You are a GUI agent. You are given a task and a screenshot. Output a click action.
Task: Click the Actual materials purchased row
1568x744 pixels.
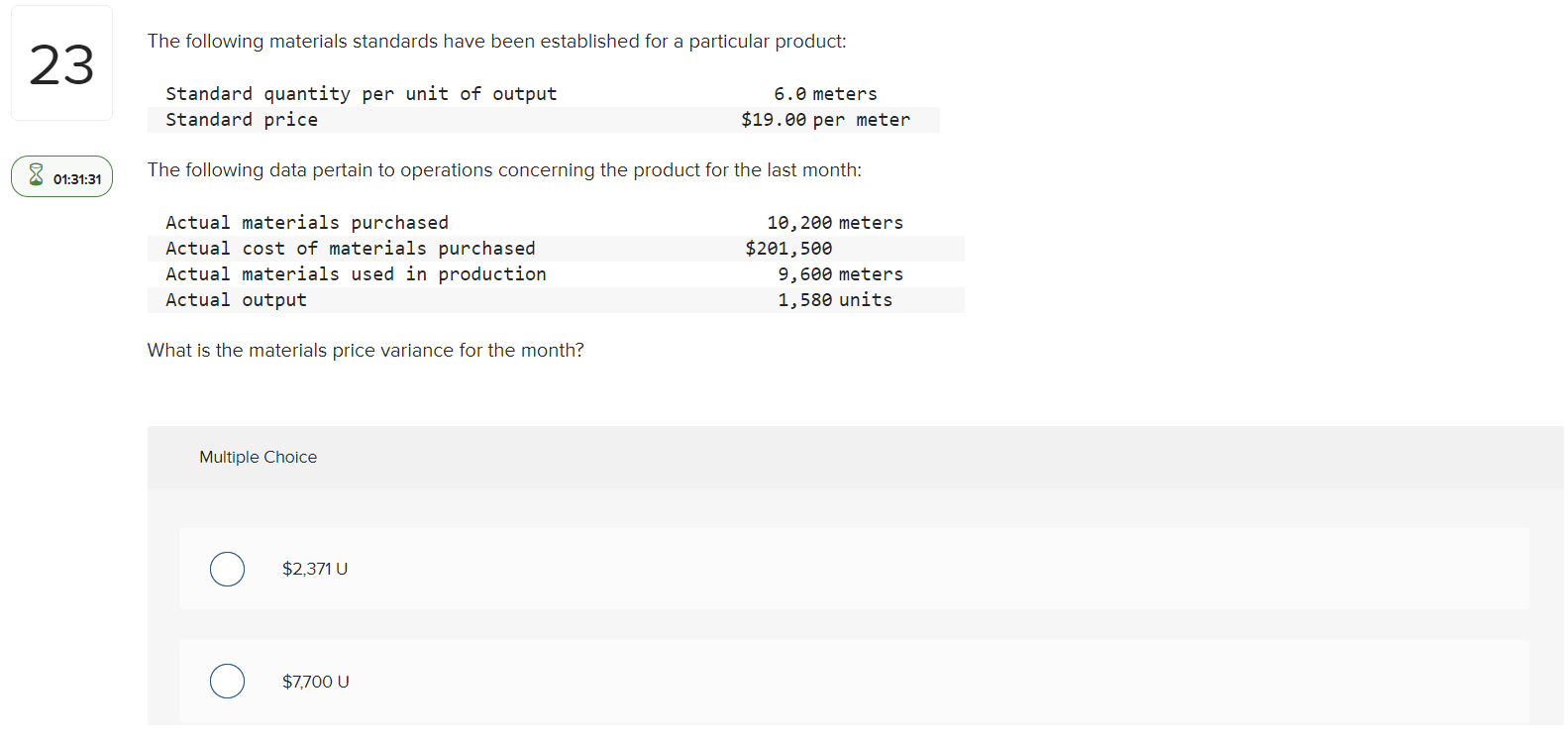tap(555, 222)
